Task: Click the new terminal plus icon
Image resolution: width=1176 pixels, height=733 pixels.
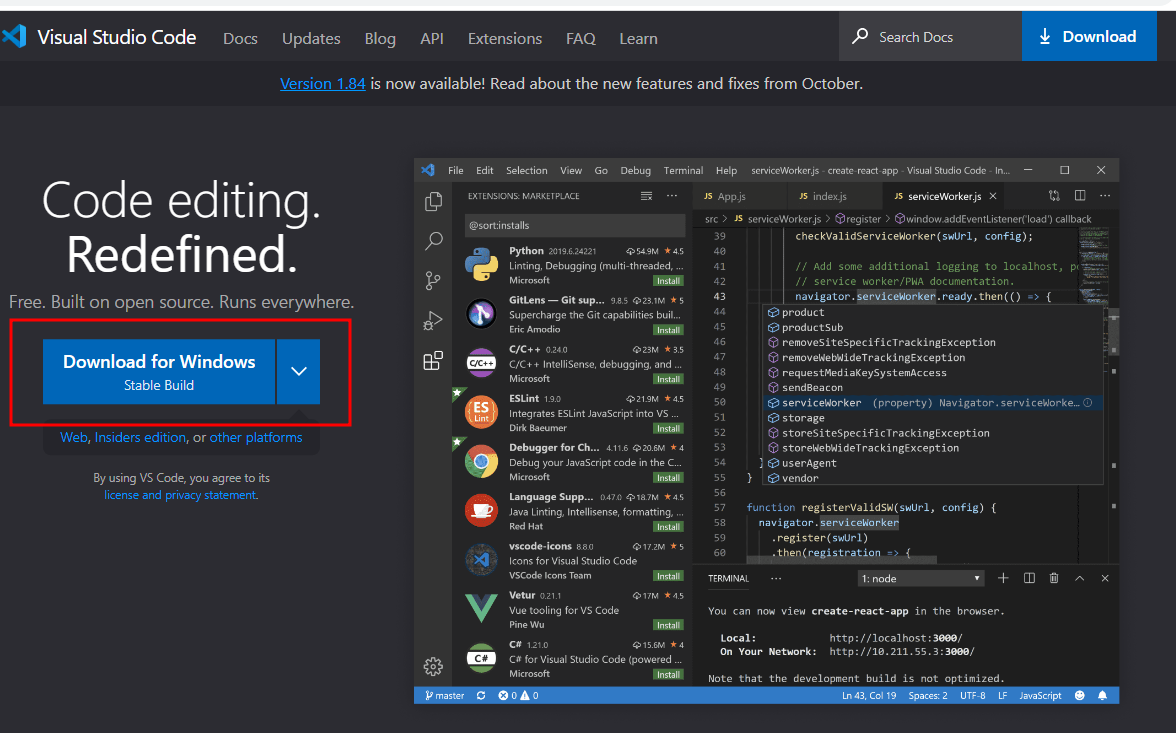Action: [x=1003, y=578]
